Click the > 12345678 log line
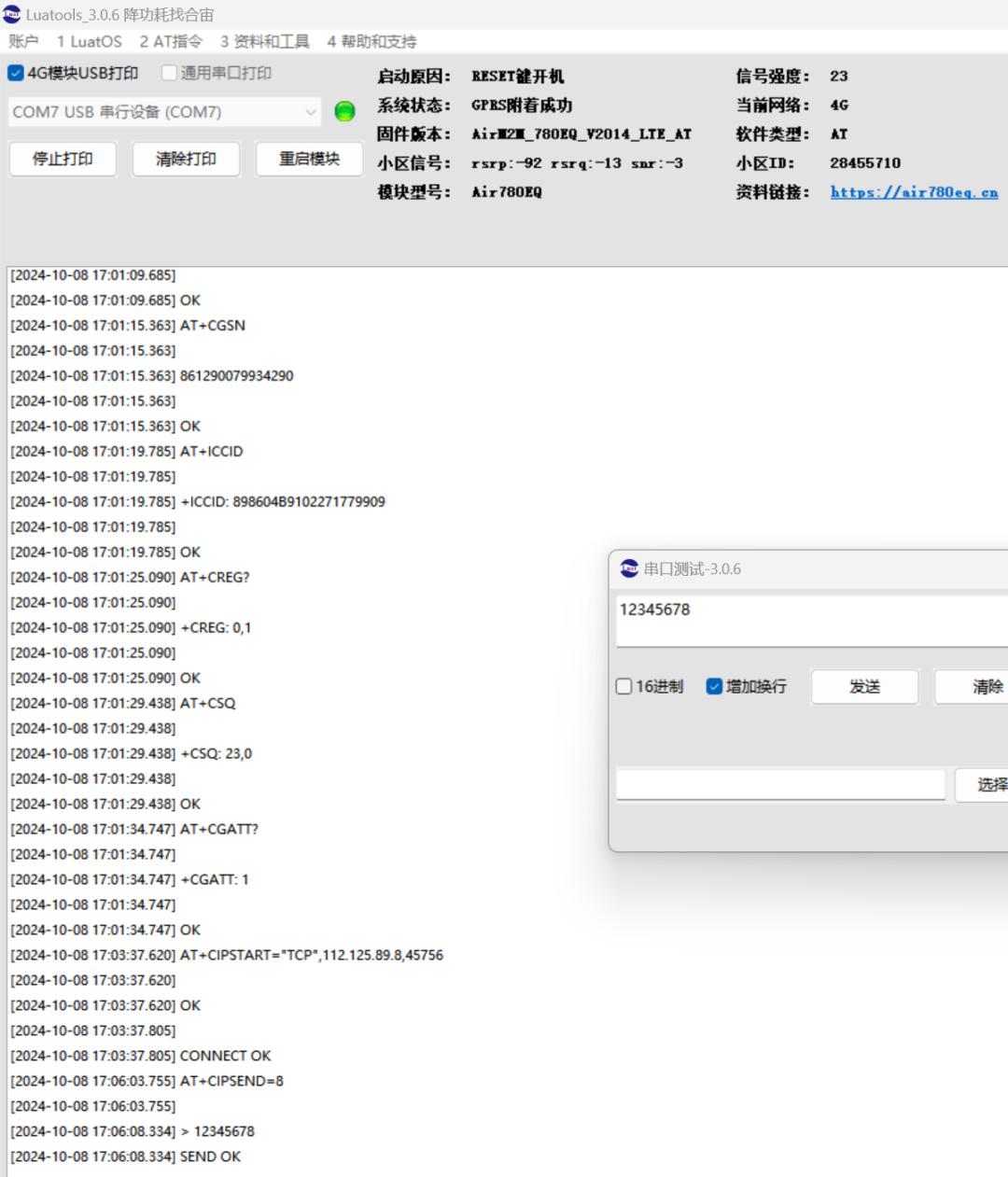Image resolution: width=1008 pixels, height=1177 pixels. pyautogui.click(x=133, y=1131)
